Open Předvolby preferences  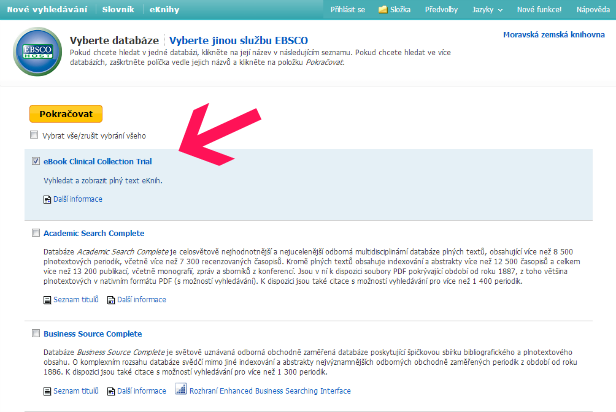441,9
